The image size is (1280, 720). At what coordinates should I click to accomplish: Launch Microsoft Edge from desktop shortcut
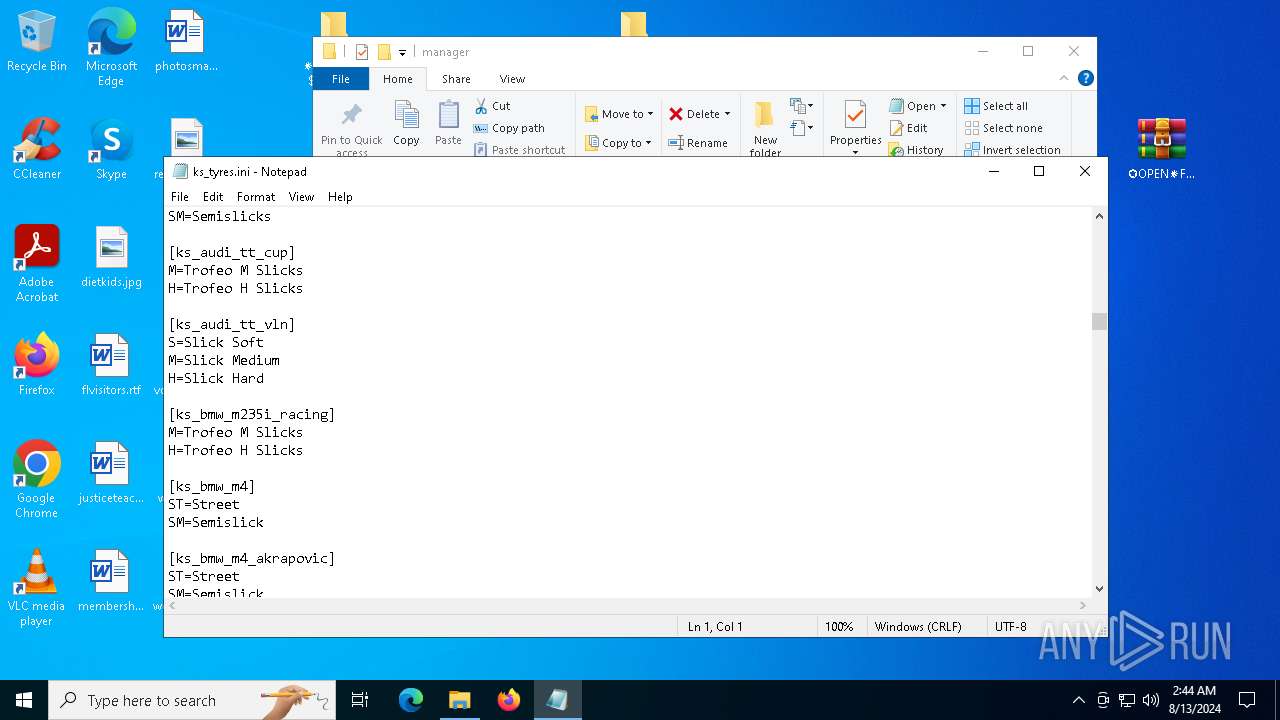point(111,47)
